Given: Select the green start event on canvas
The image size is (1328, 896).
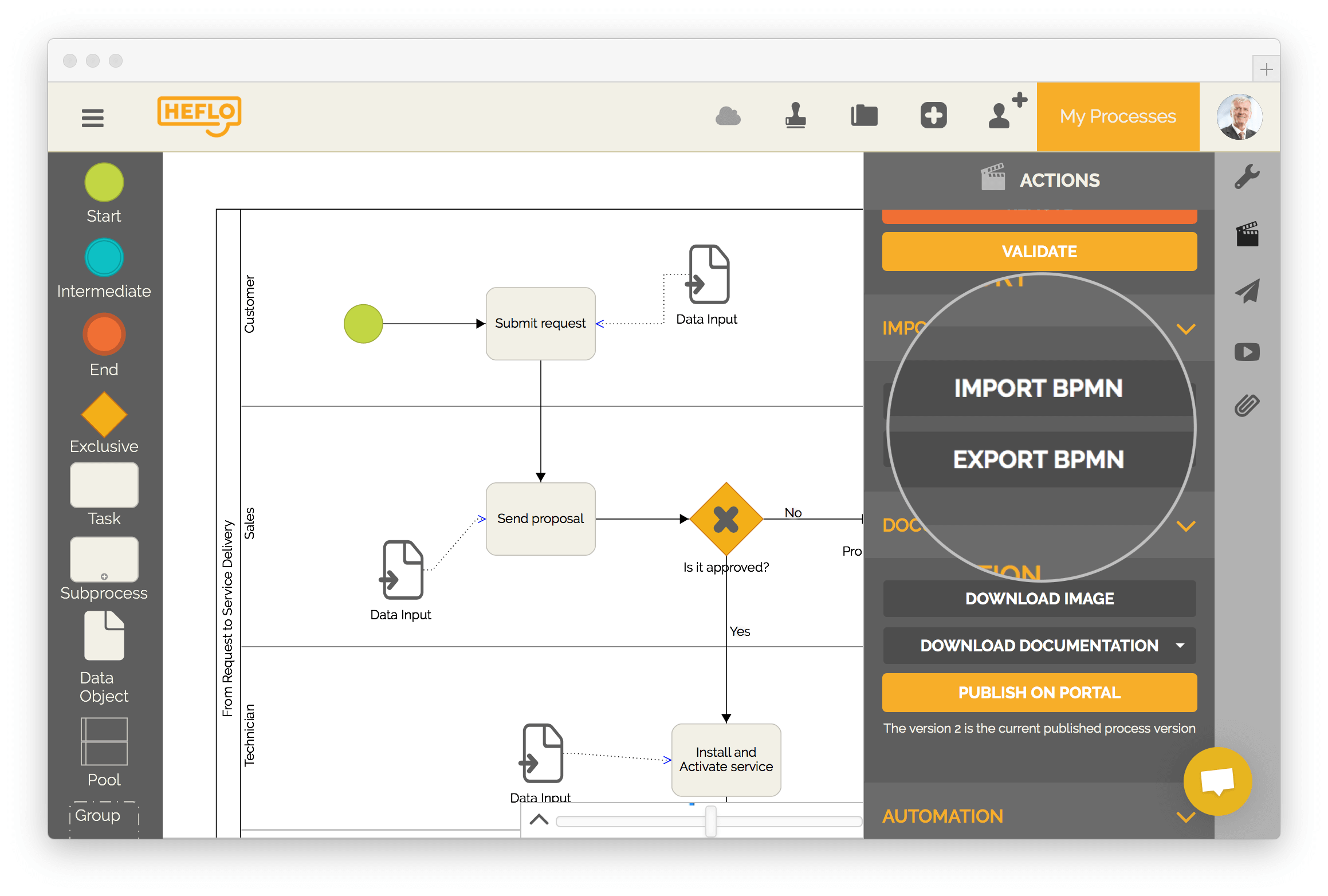Looking at the screenshot, I should click(x=363, y=324).
